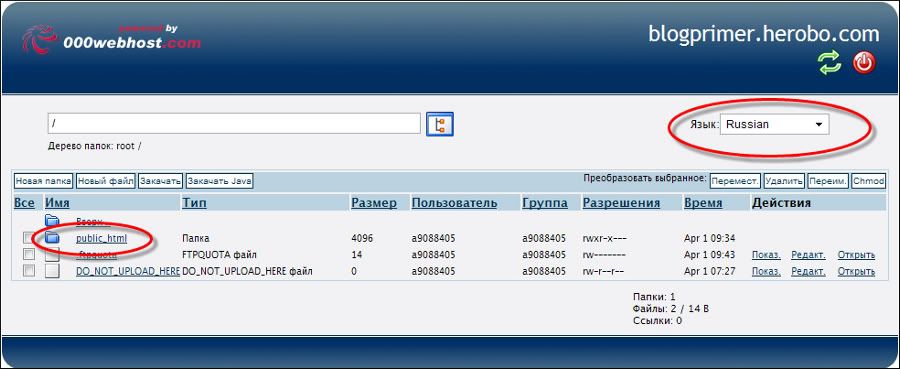The height and width of the screenshot is (369, 900).
Task: Tick the checkbox for DO_NOT_UPLOAD_HERE row
Action: coord(28,271)
